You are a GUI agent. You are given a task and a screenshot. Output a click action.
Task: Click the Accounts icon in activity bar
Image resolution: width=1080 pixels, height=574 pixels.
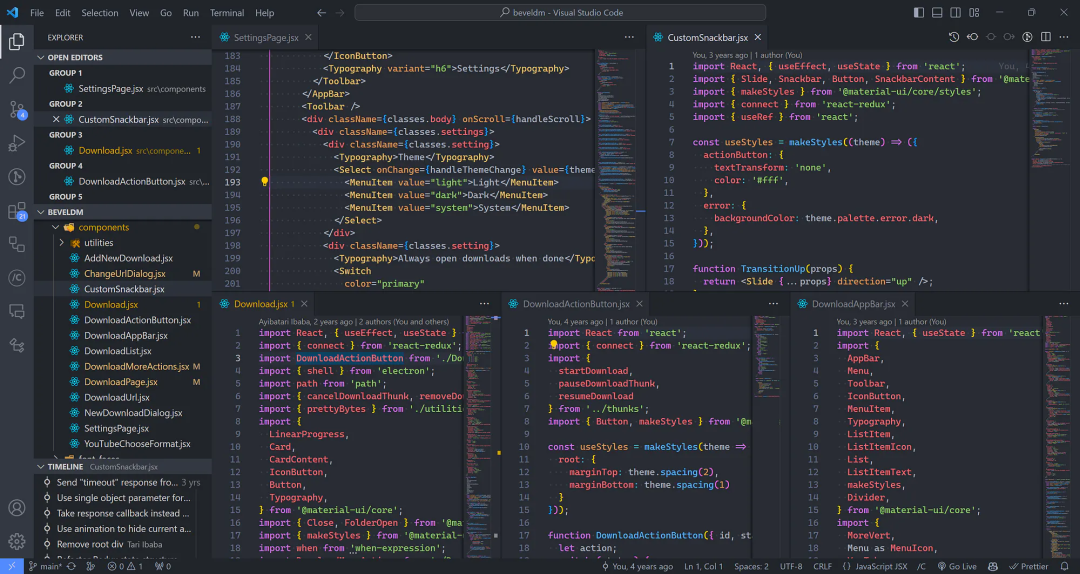tap(17, 509)
